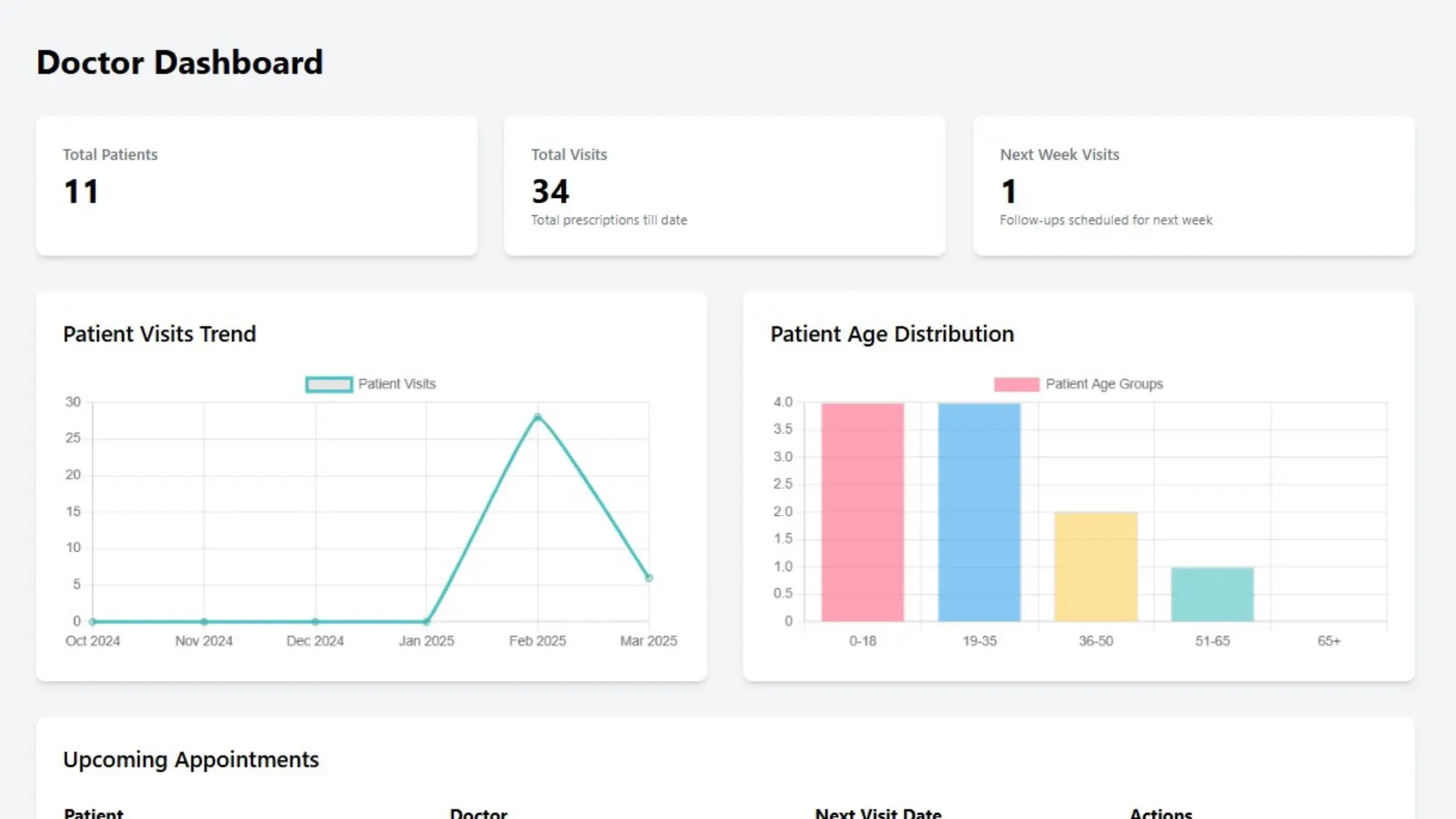Click the Patient Visits legend label

[x=397, y=384]
